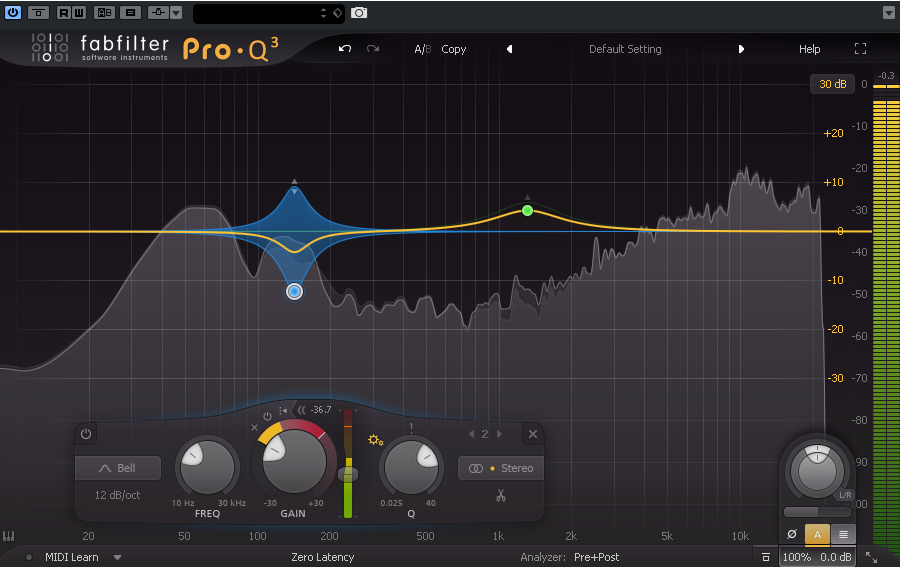Open the side-chain dropdown arrow
Screen dimensions: 900x571
pyautogui.click(x=176, y=12)
